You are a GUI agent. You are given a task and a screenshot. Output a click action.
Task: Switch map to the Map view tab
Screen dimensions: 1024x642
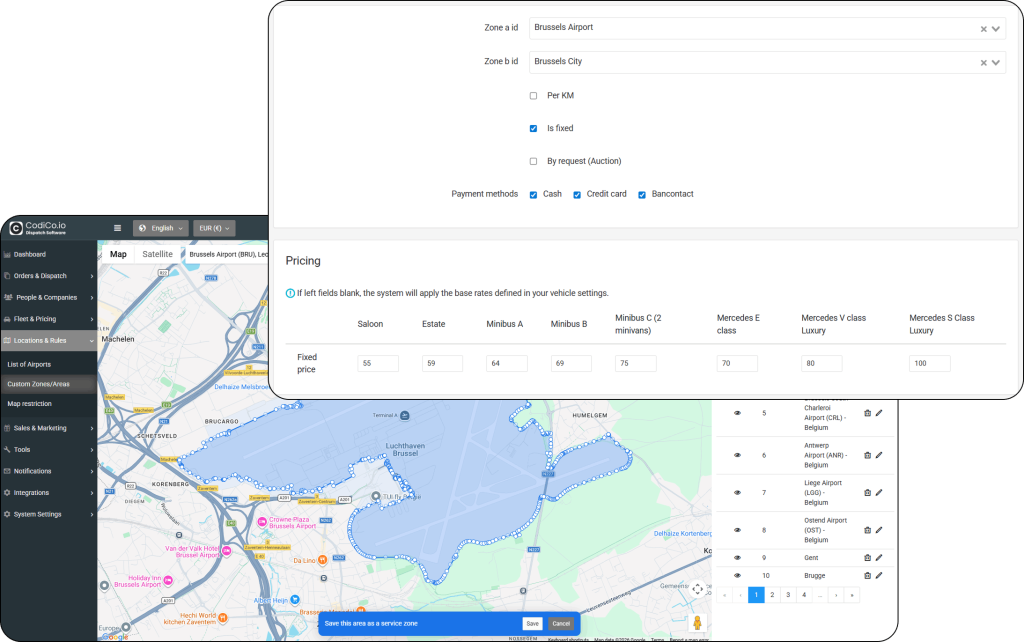118,254
